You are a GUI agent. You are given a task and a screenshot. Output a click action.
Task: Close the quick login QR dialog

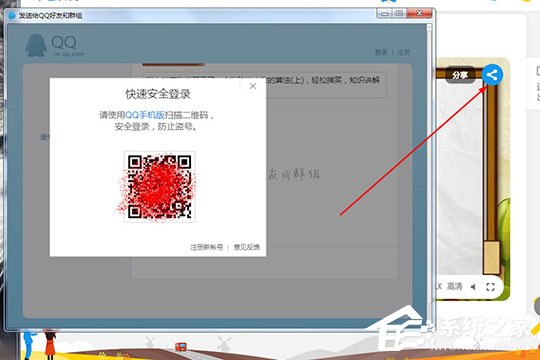tap(253, 86)
